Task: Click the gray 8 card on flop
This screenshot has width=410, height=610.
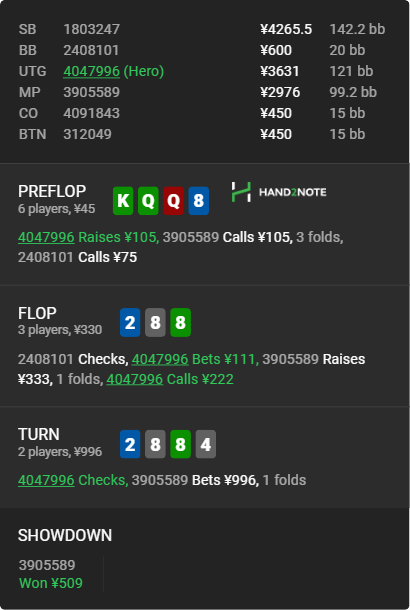Action: pyautogui.click(x=155, y=323)
